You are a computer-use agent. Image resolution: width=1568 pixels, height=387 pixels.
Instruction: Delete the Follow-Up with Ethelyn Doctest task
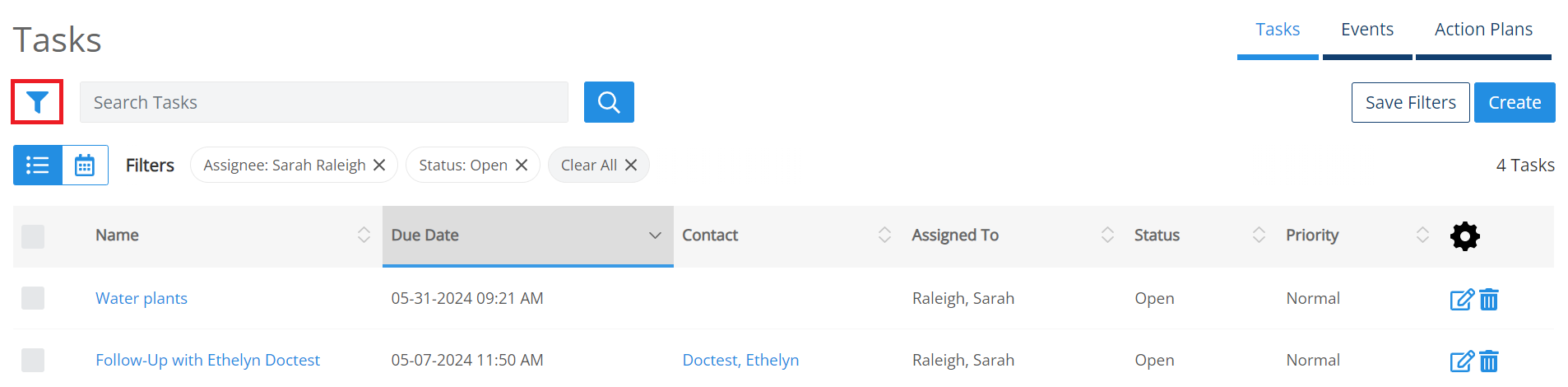click(x=1489, y=361)
